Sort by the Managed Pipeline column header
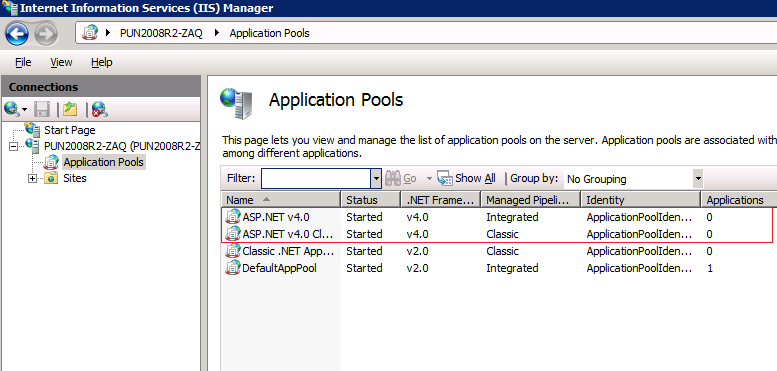 tap(531, 200)
